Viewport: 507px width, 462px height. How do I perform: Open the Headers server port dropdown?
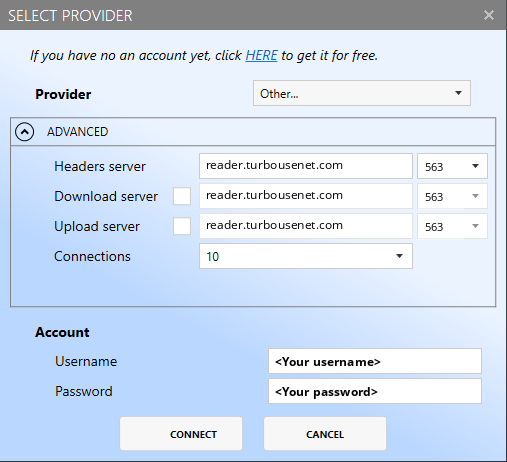(452, 166)
